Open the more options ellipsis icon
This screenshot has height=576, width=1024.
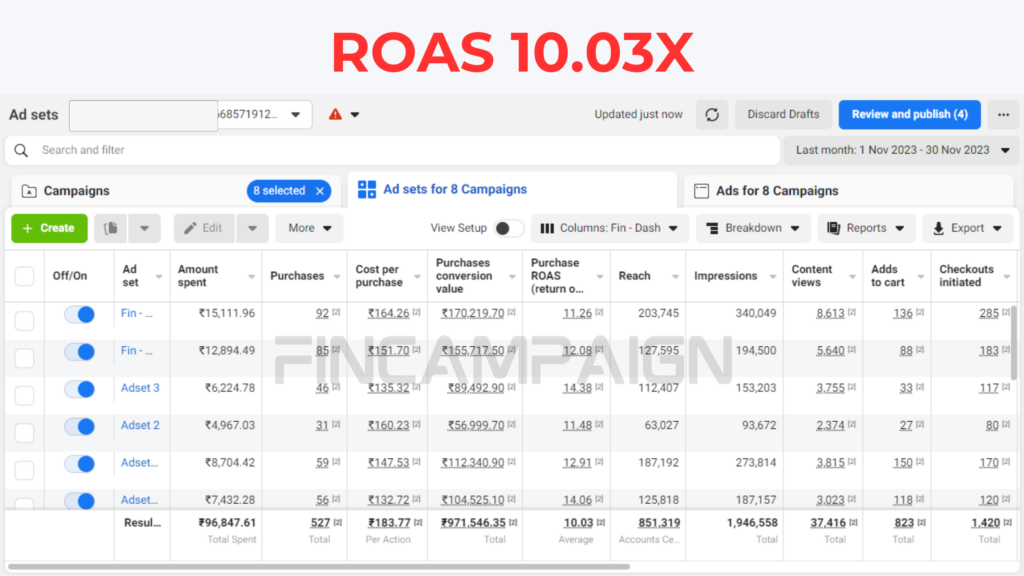coord(1003,114)
